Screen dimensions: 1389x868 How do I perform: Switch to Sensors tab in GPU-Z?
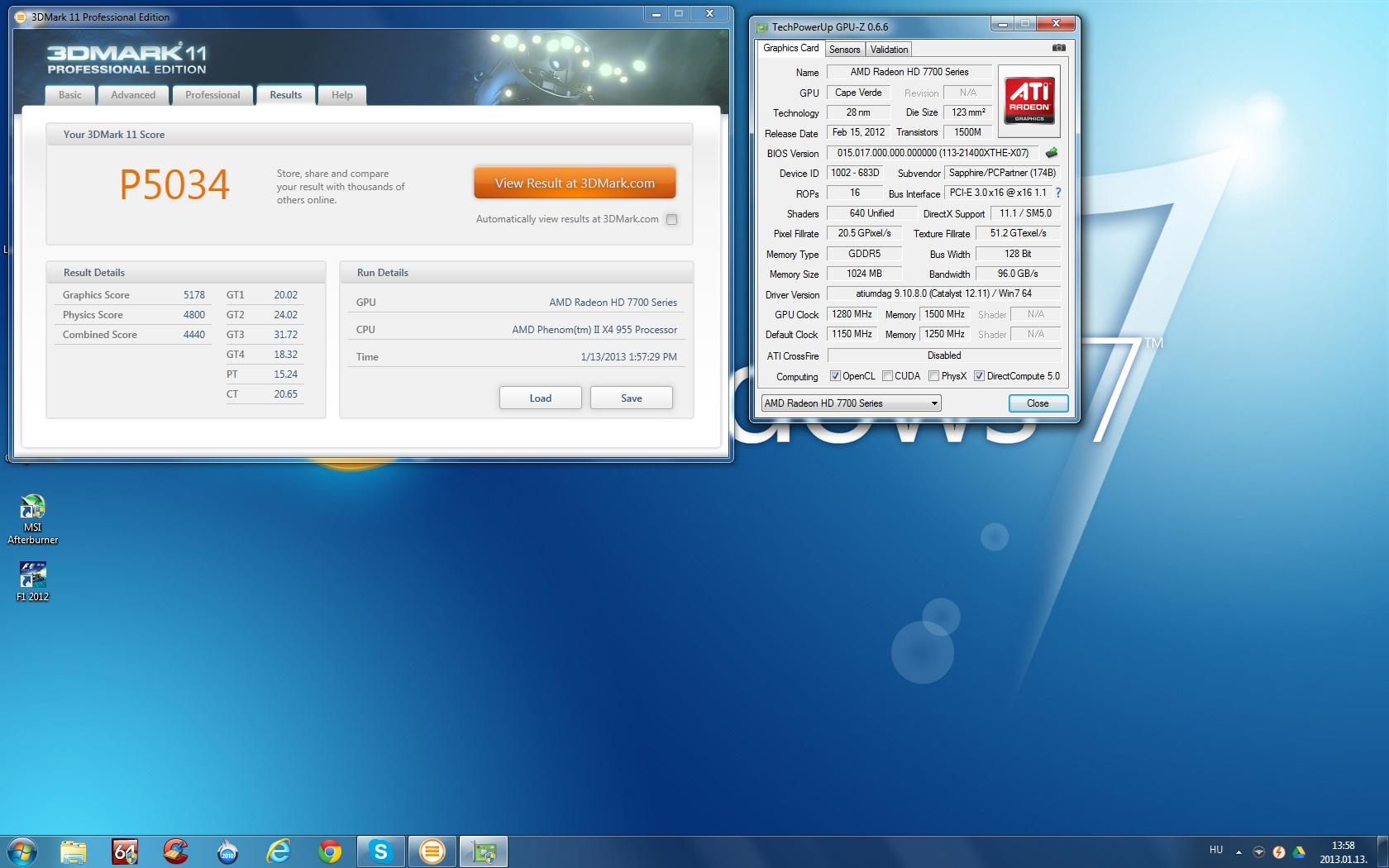(x=844, y=50)
